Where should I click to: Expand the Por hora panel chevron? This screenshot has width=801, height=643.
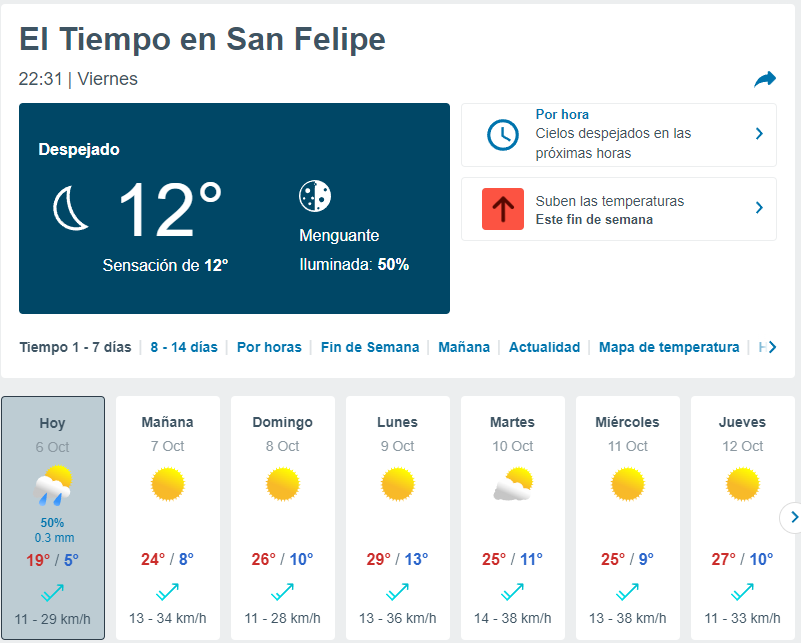[759, 134]
